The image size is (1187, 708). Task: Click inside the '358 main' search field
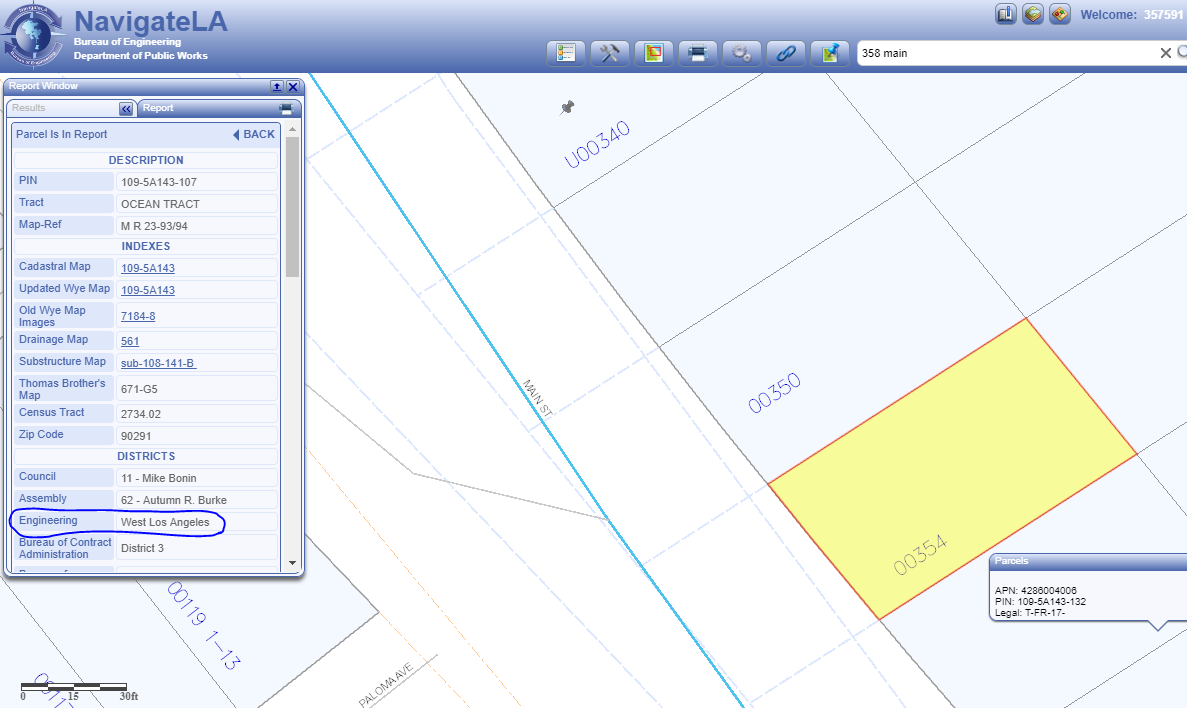[1007, 53]
